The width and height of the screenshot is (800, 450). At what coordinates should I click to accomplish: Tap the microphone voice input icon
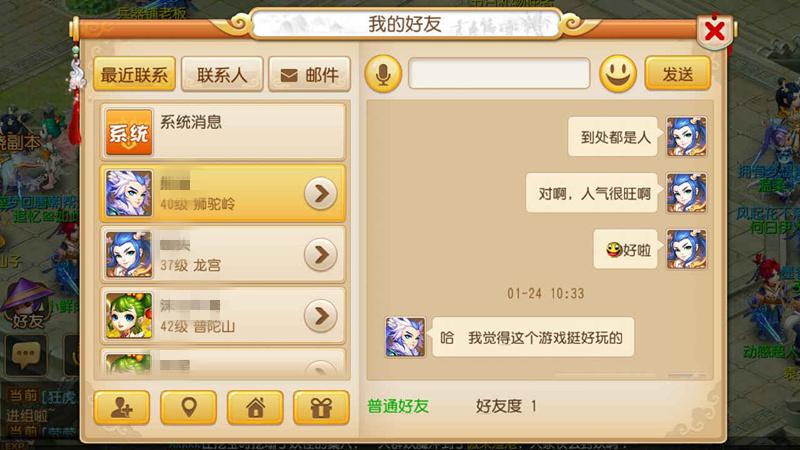[383, 74]
